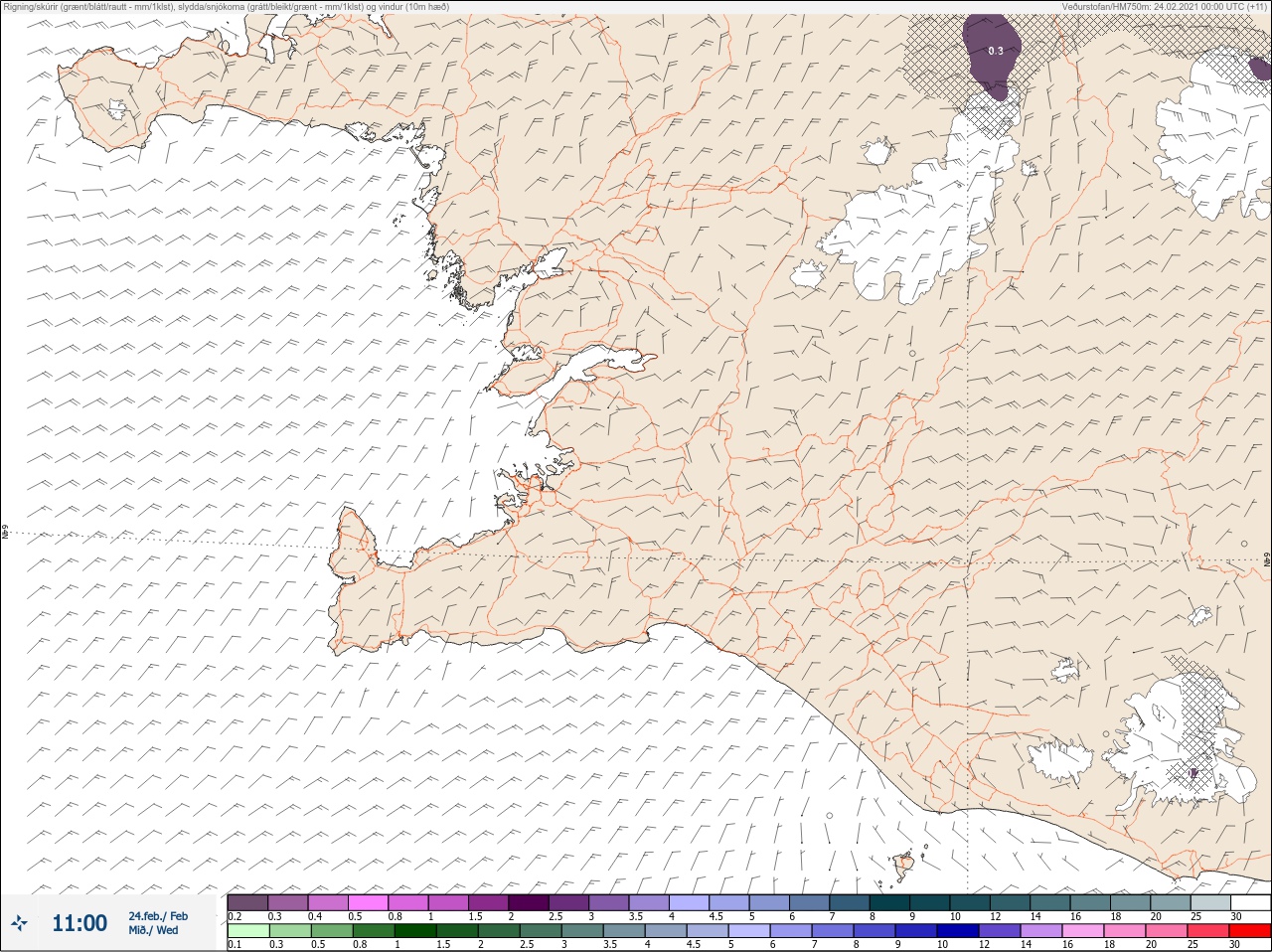
Task: Select upper legend row lavender 4 swatch
Action: coord(689,902)
